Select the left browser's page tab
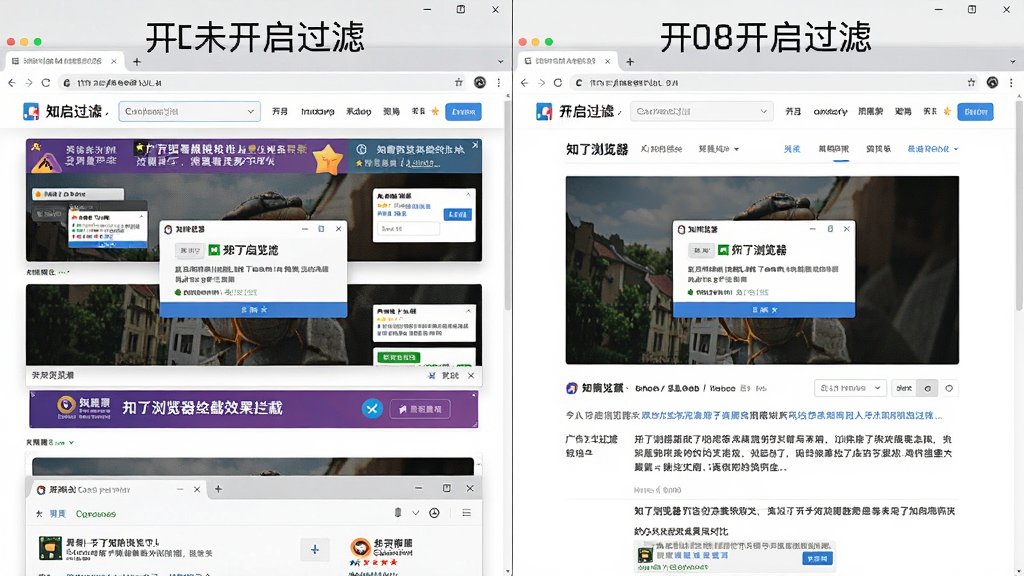Image resolution: width=1024 pixels, height=576 pixels. point(64,61)
